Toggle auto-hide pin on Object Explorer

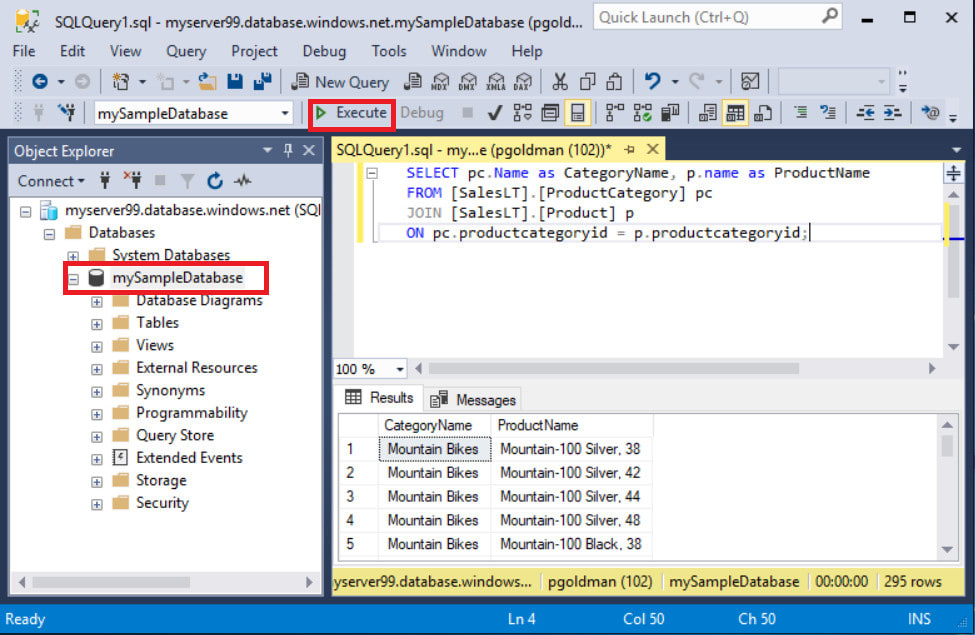point(287,151)
